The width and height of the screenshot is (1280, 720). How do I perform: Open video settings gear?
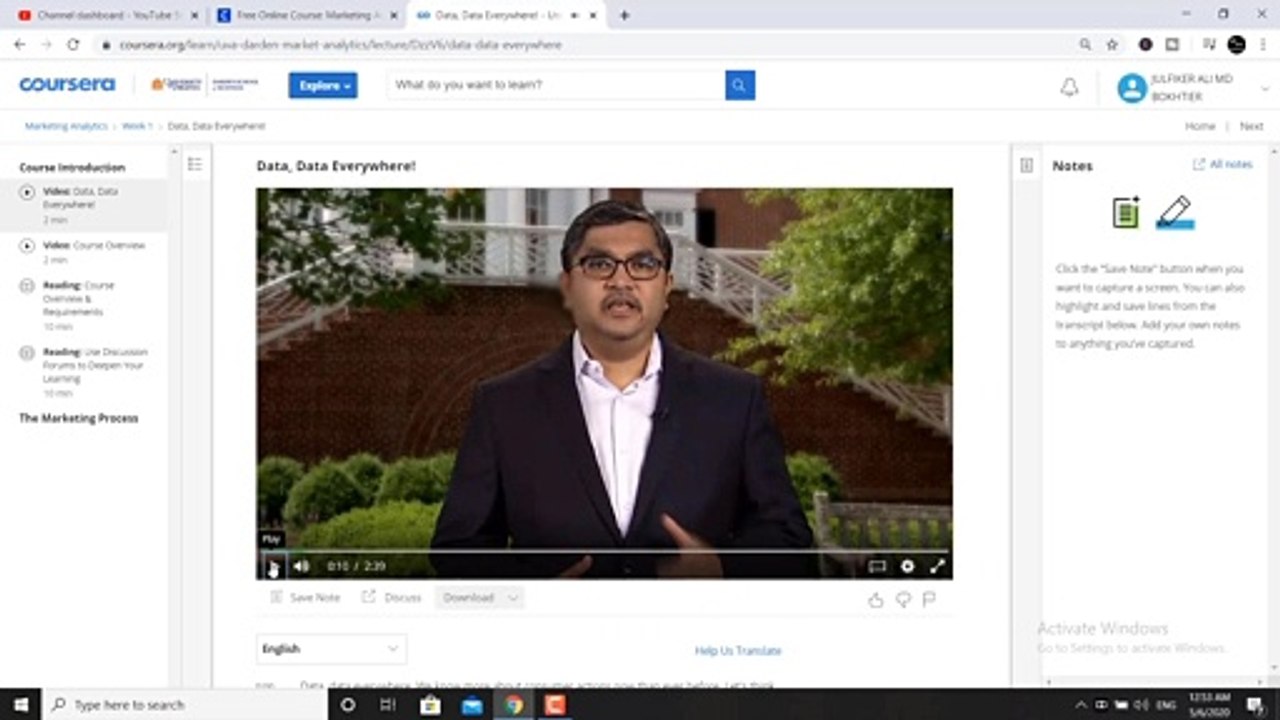(x=907, y=566)
